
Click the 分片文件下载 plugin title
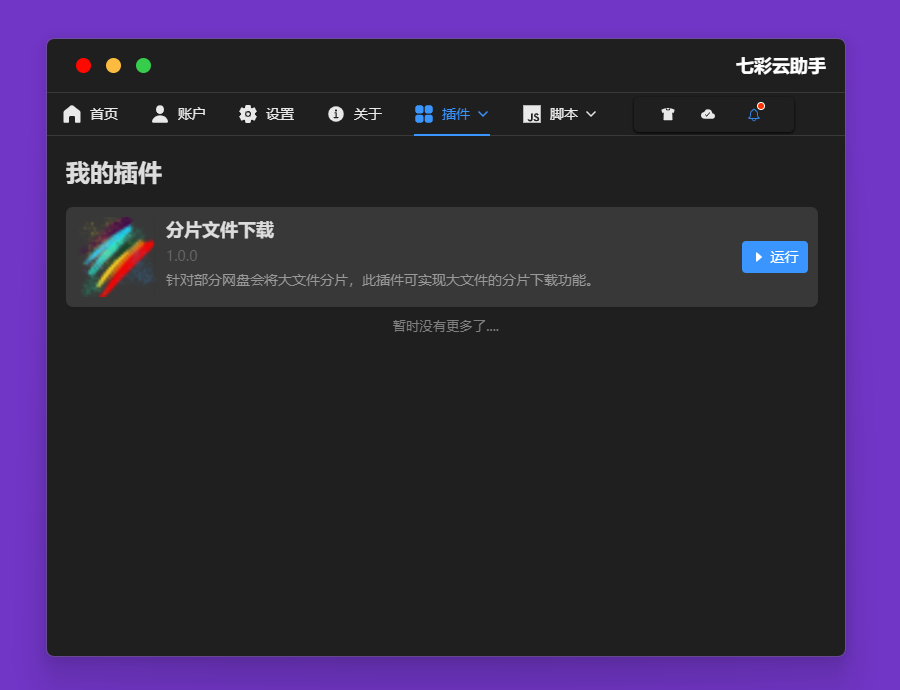tap(220, 230)
